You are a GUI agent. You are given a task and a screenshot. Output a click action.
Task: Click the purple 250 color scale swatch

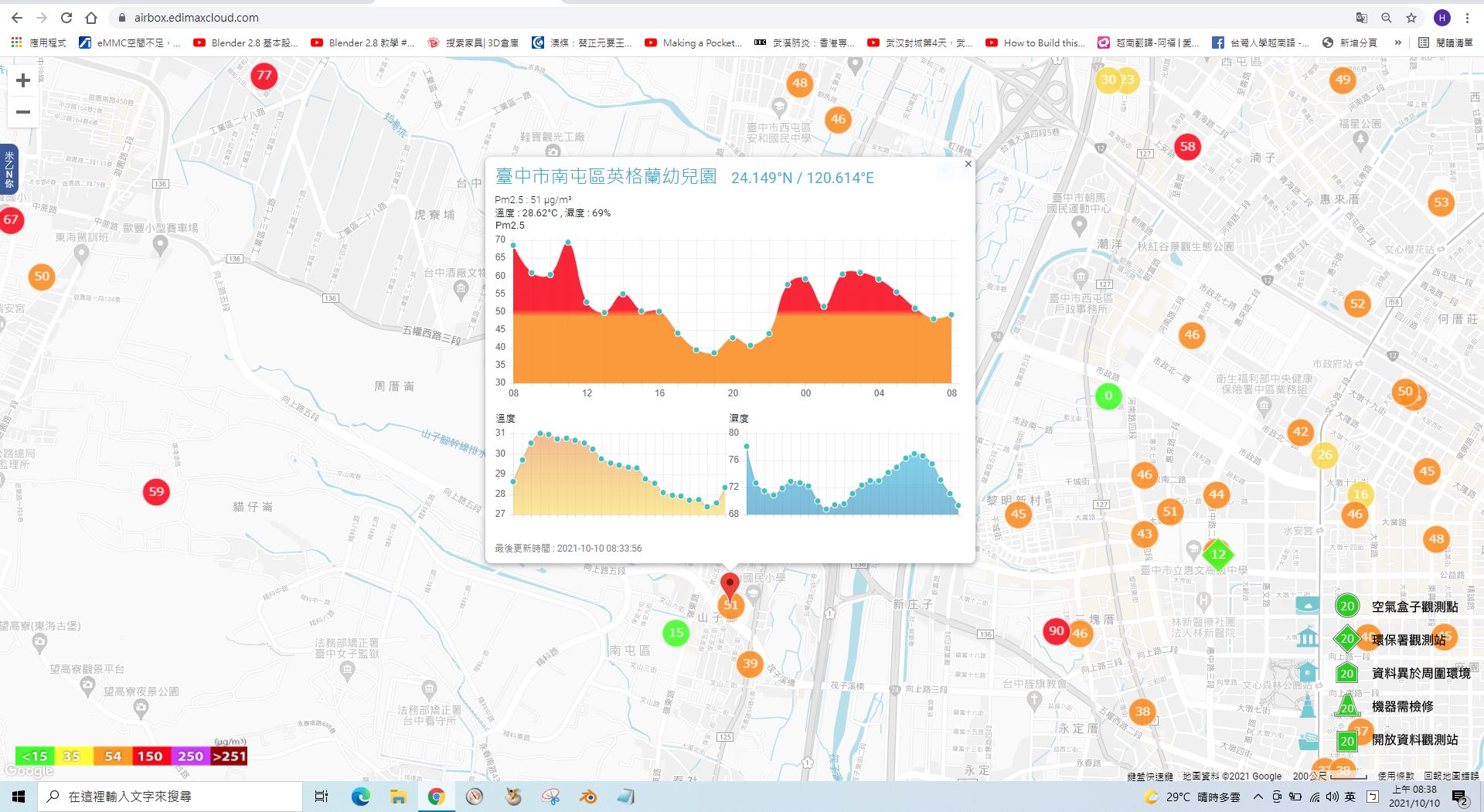click(x=190, y=756)
